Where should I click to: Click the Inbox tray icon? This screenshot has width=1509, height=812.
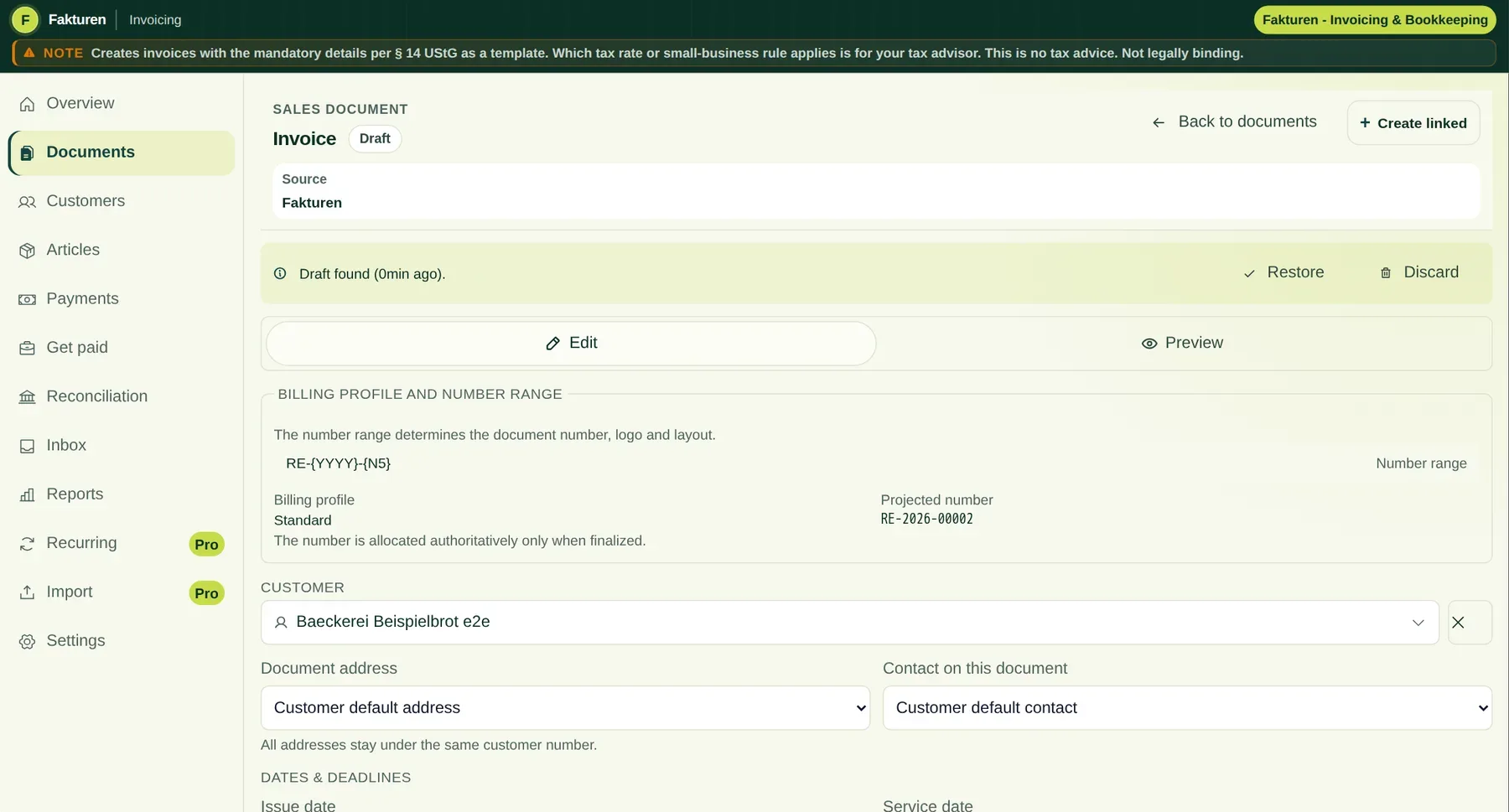tap(27, 446)
